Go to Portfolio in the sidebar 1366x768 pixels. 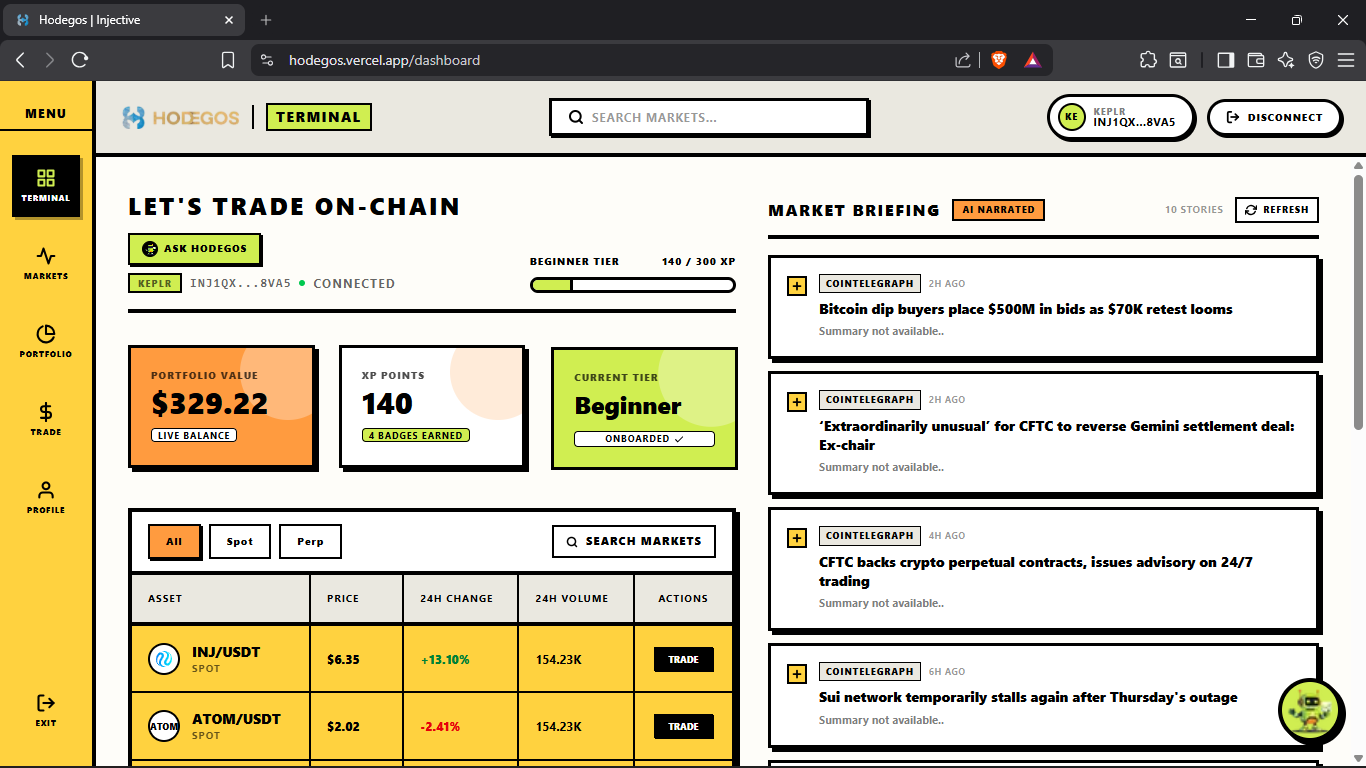(x=46, y=342)
